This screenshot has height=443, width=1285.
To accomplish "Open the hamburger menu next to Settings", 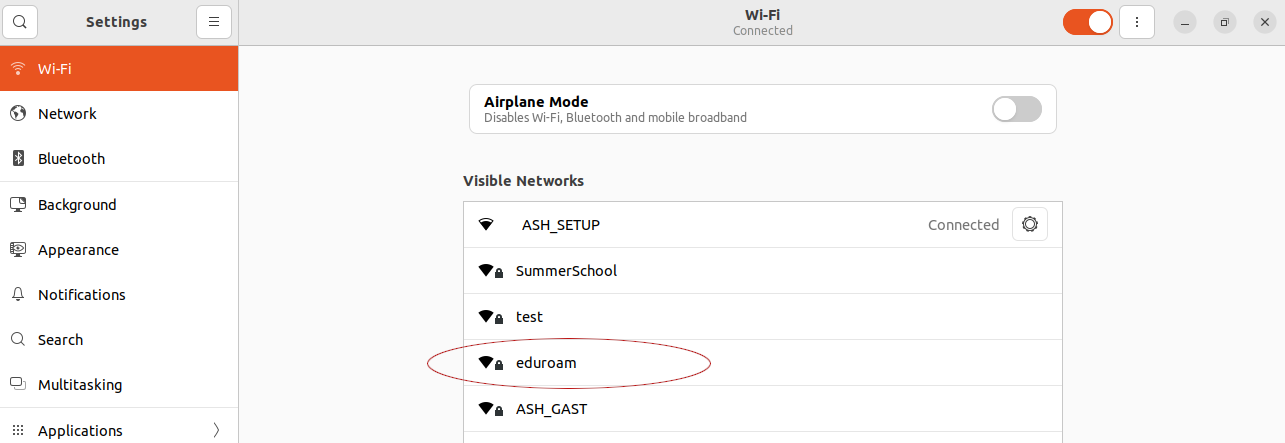I will point(214,22).
